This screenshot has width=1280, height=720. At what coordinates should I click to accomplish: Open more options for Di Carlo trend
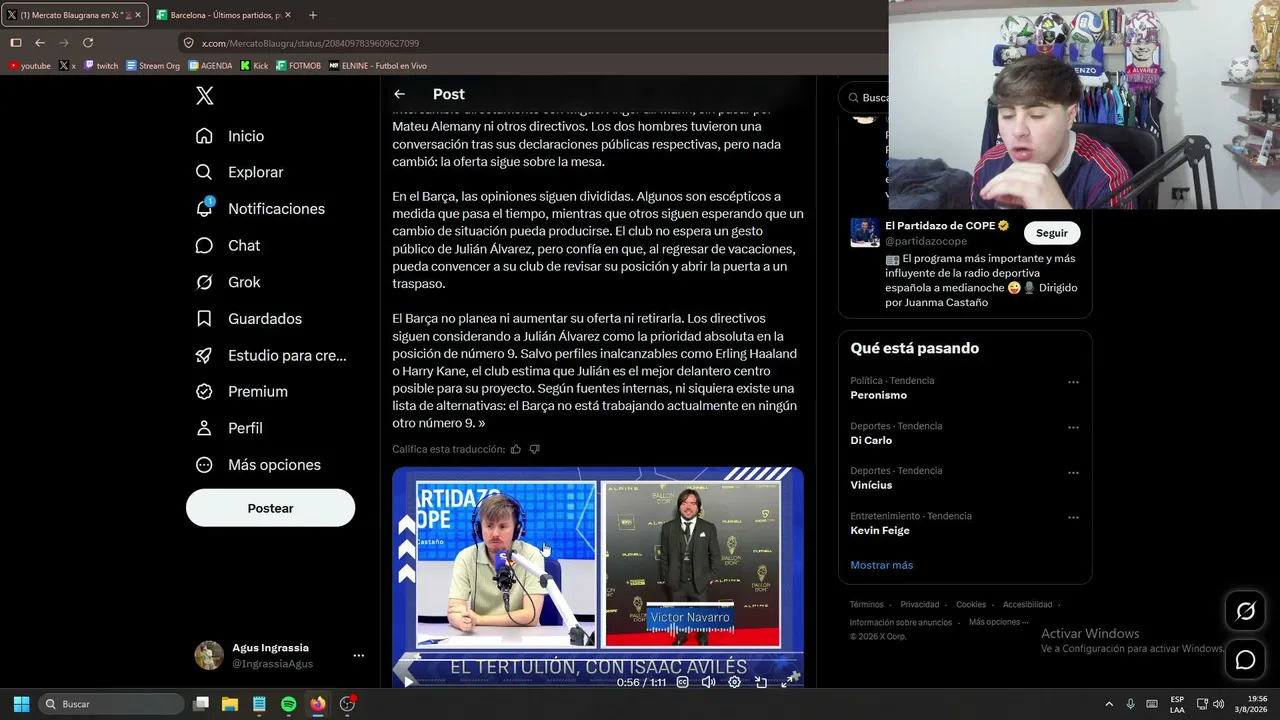[x=1073, y=427]
